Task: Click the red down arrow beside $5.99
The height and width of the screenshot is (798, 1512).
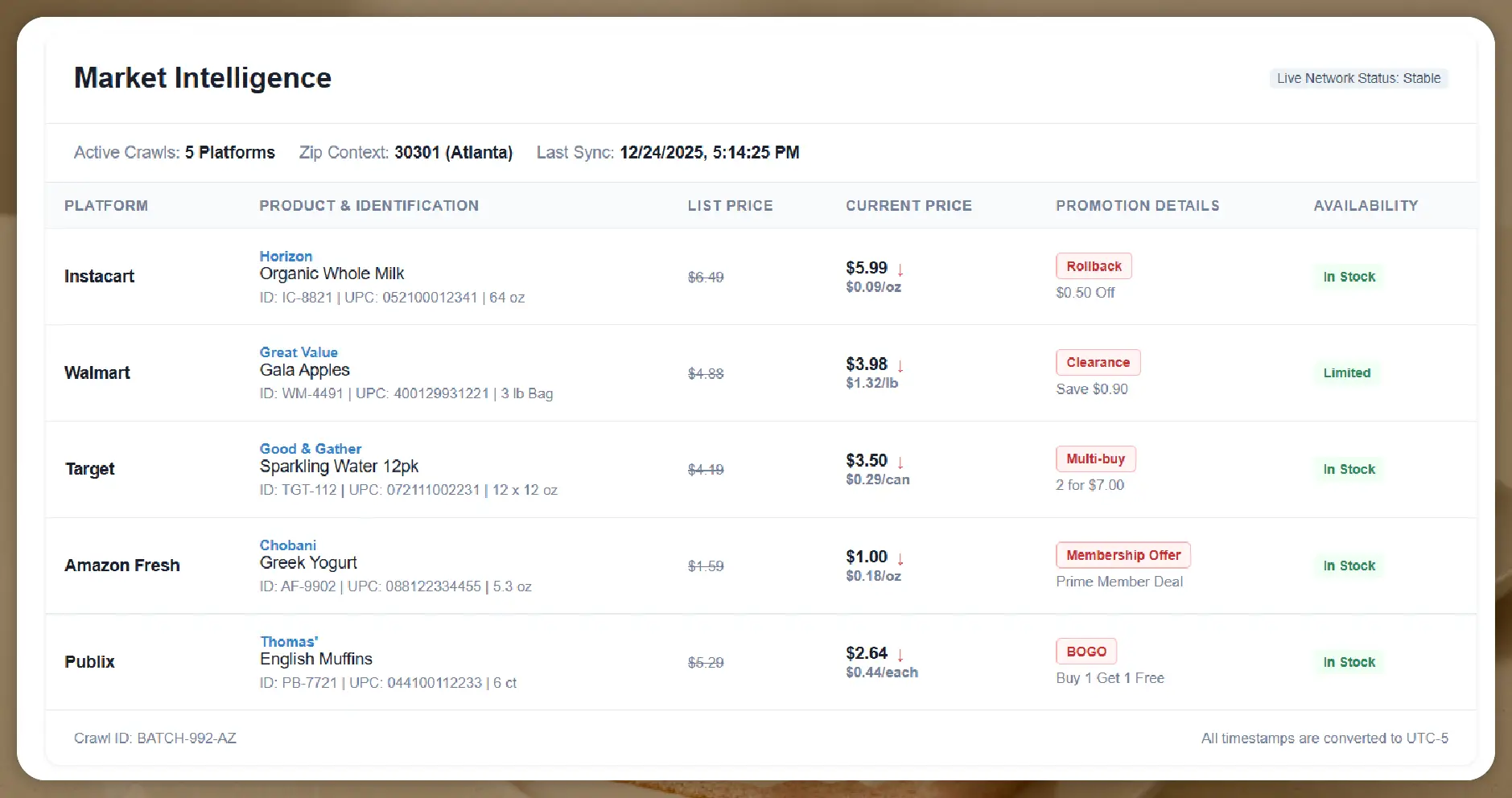Action: click(900, 269)
